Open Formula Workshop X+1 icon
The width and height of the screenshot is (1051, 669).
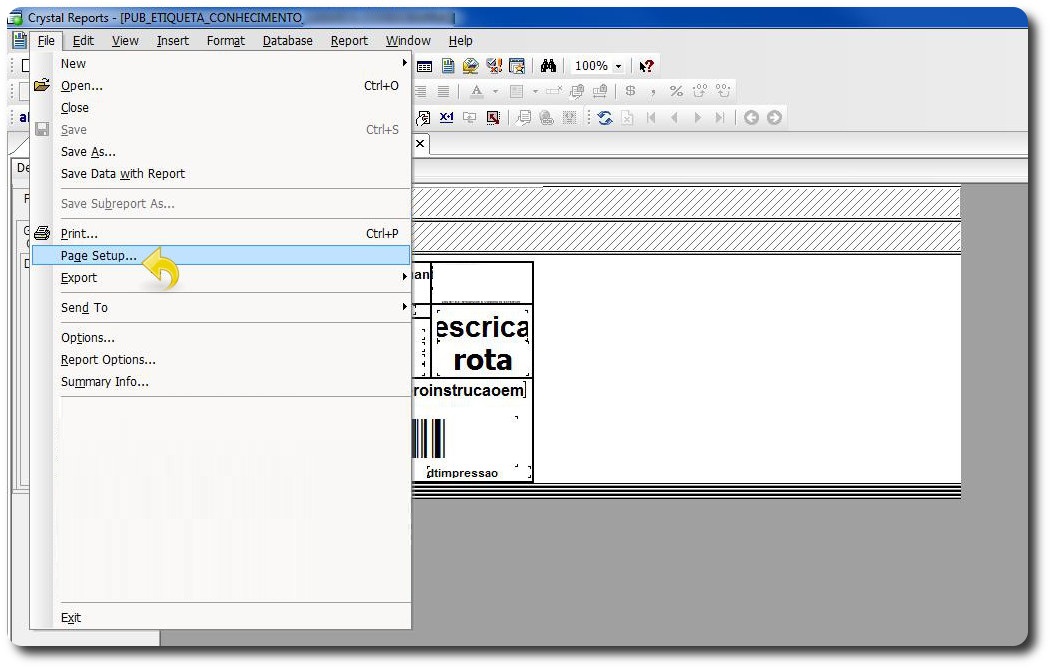coord(446,118)
